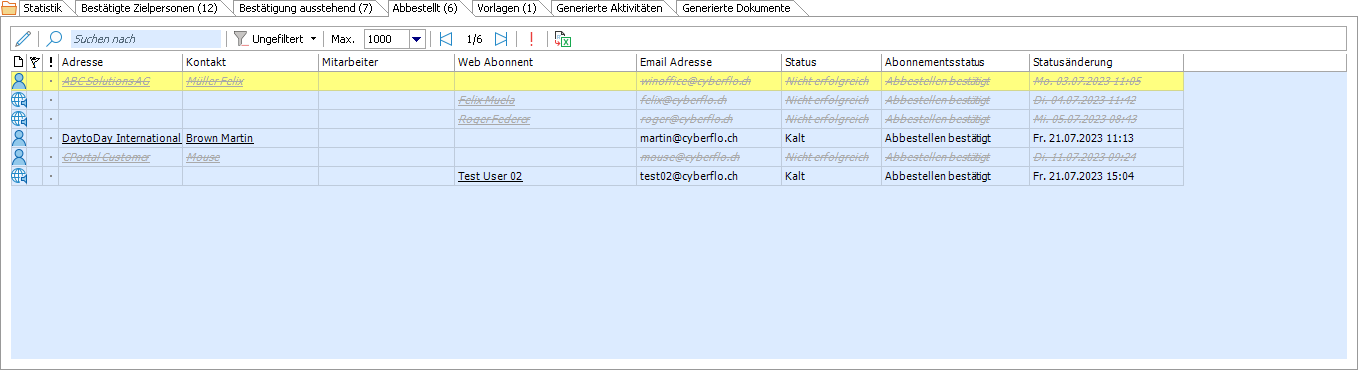Screen dimensions: 1358x370
Task: Sort by the Statusänderung column header
Action: (x=1105, y=62)
